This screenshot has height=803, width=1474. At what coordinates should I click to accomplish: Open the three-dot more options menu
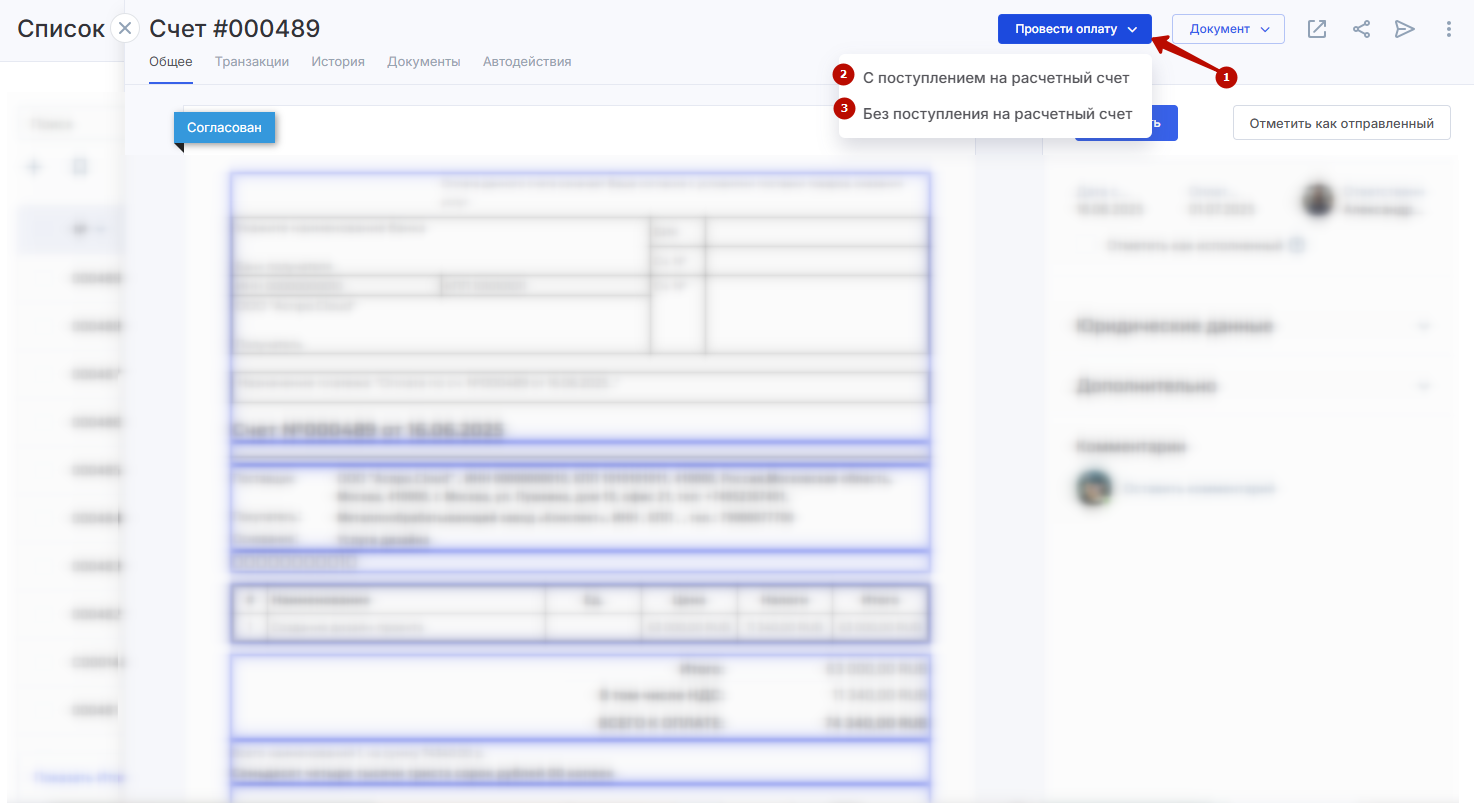(x=1449, y=29)
